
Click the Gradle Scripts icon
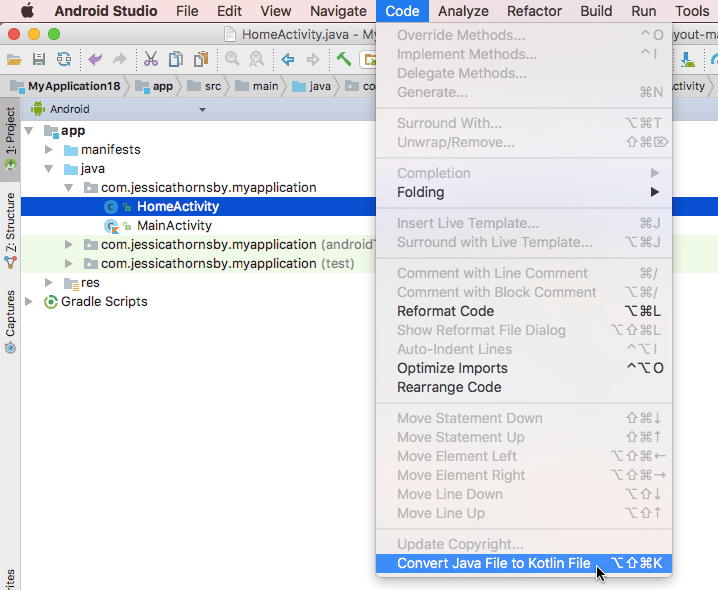tap(50, 302)
